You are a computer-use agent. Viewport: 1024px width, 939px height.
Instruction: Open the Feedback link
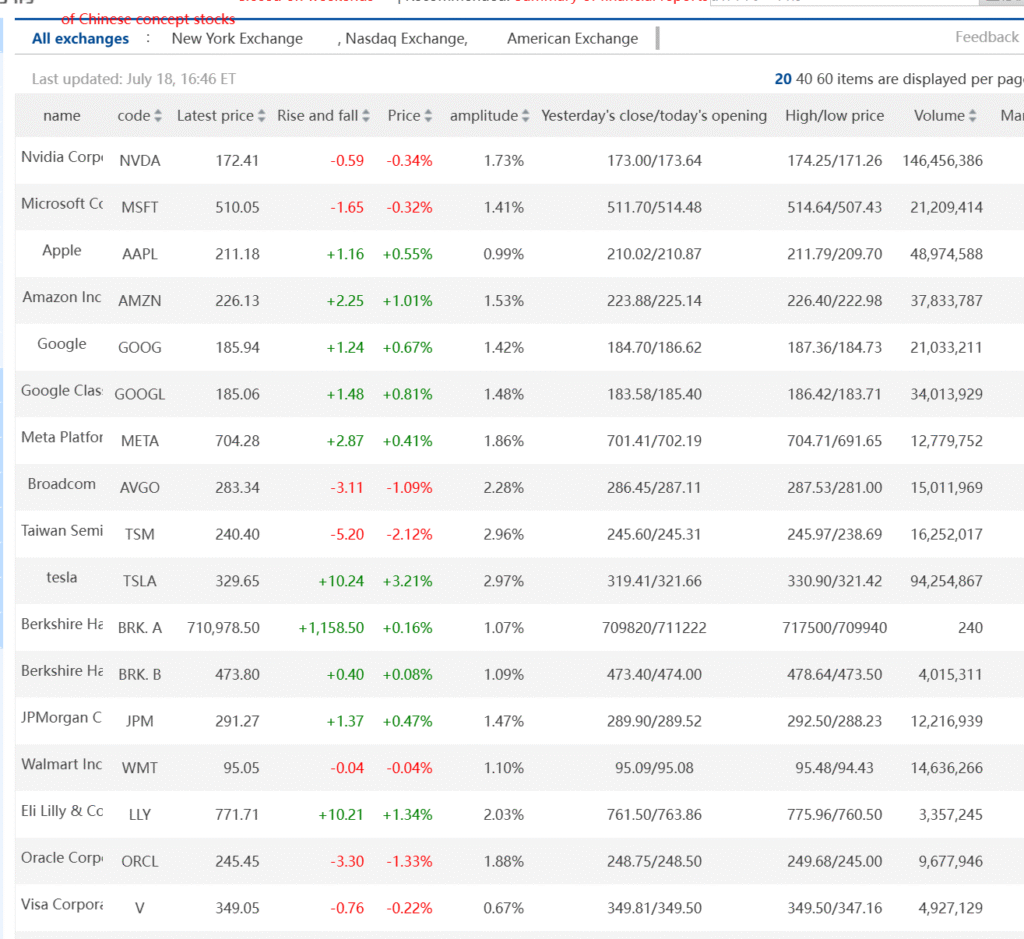[986, 37]
